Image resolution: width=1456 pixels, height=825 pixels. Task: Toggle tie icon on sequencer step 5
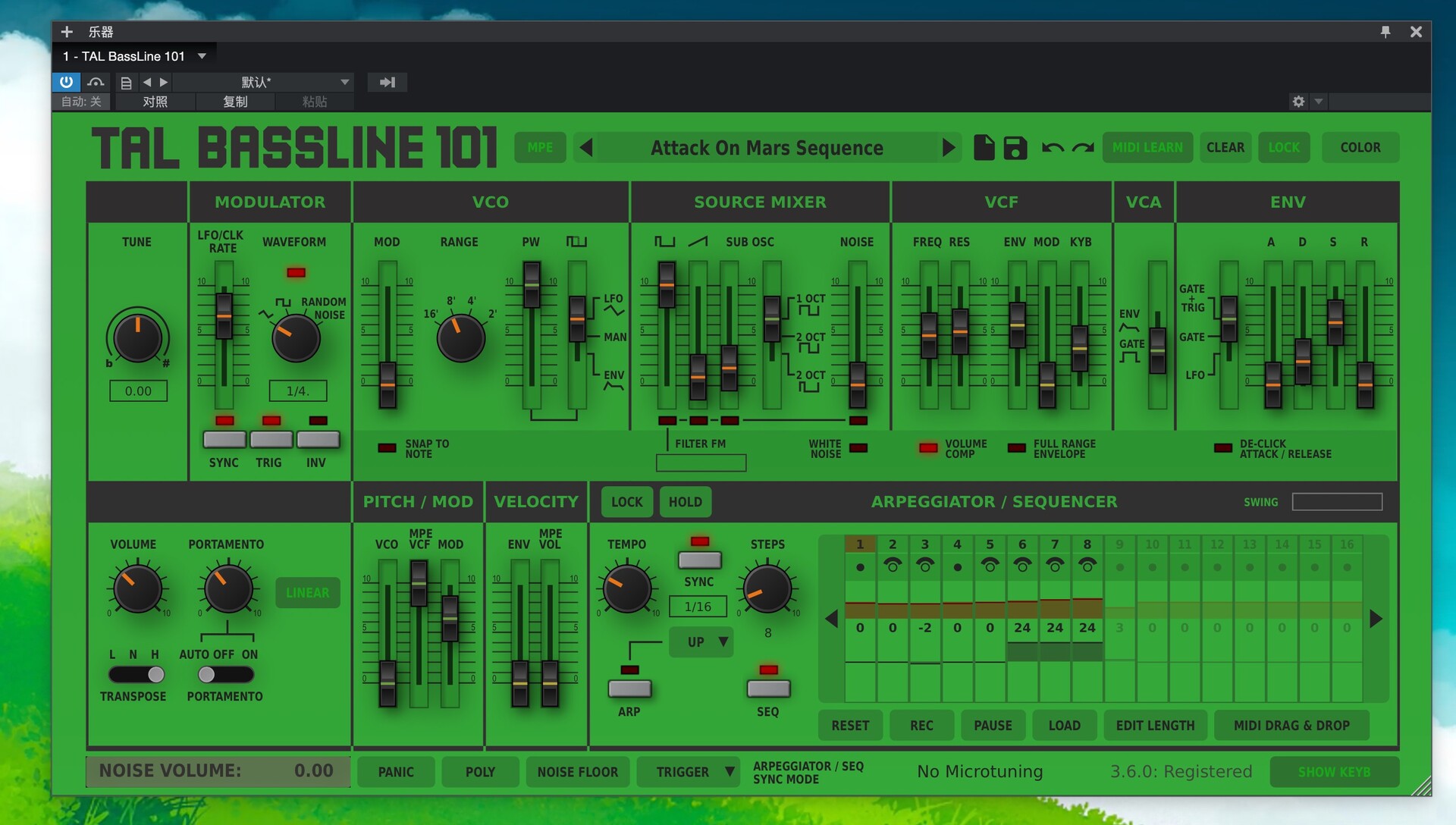990,566
